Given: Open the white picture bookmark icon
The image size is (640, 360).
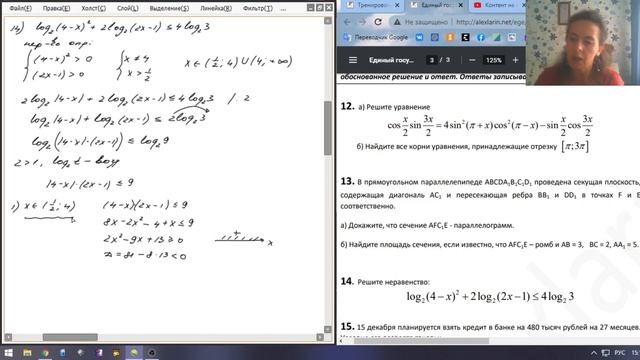Looking at the screenshot, I should (x=512, y=37).
